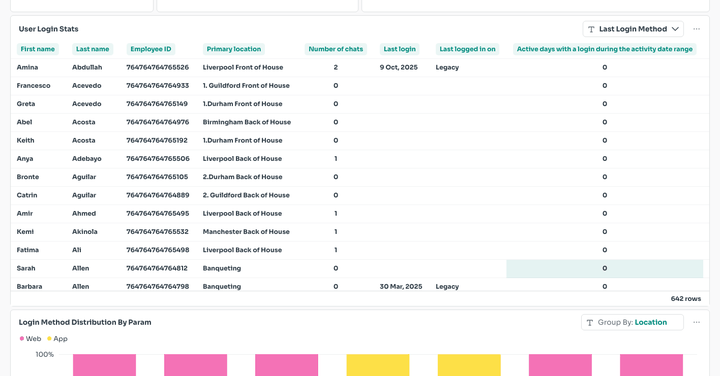
Task: Click the cell 'Adebayo'
Action: 87,159
